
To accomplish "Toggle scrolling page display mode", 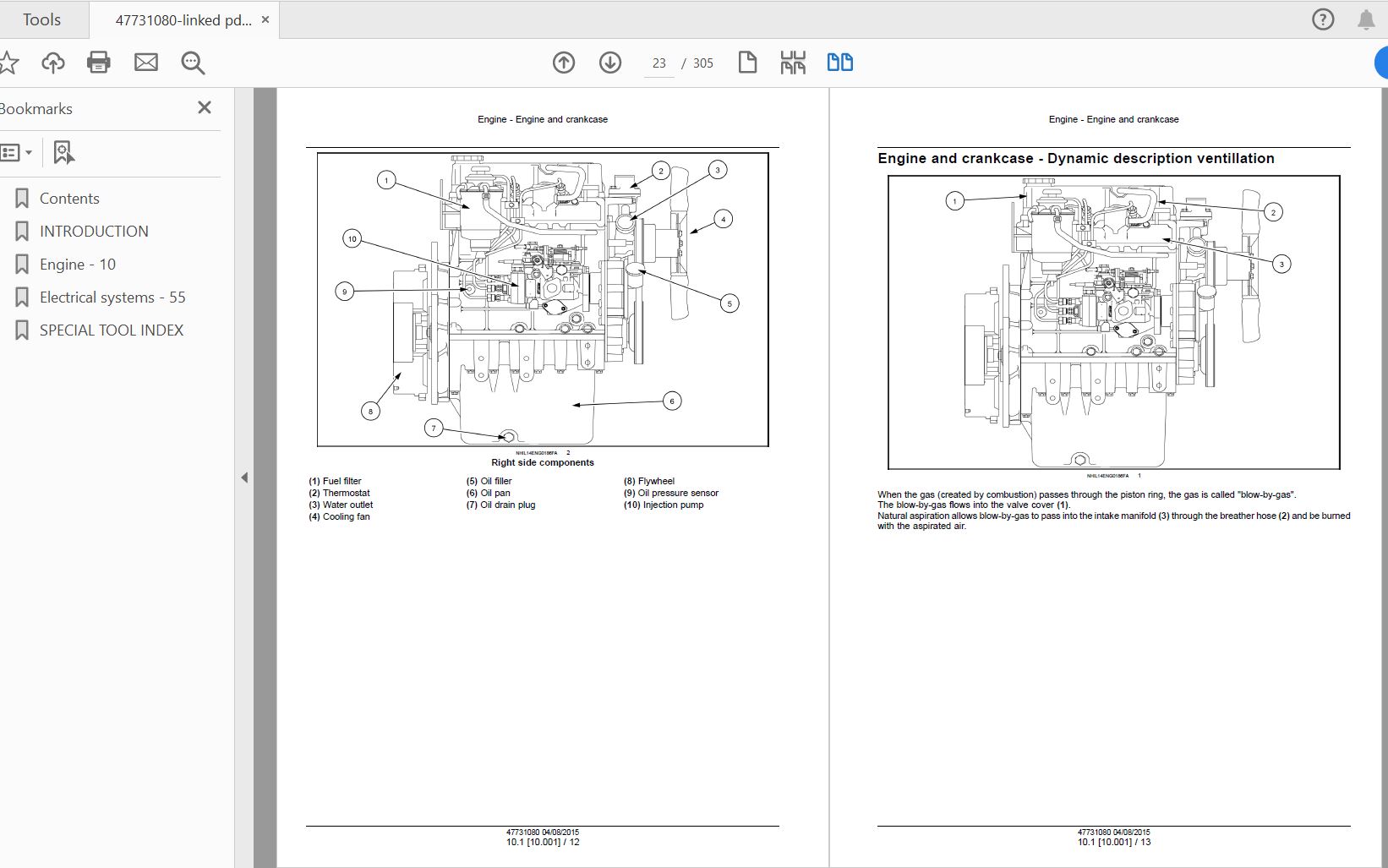I will tap(793, 63).
